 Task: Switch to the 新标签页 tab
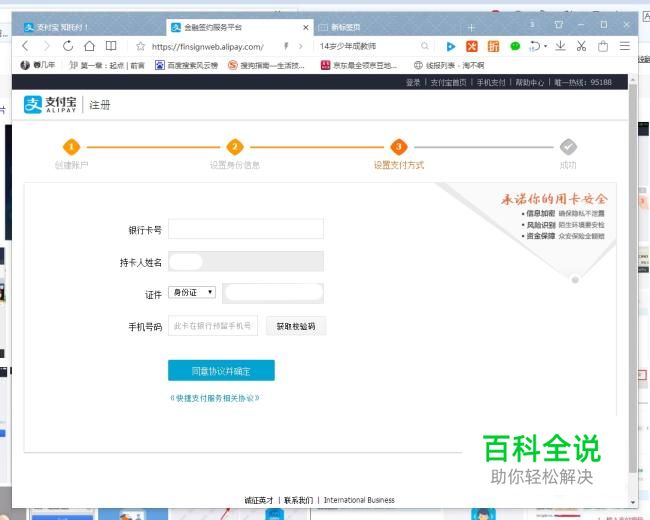386,27
